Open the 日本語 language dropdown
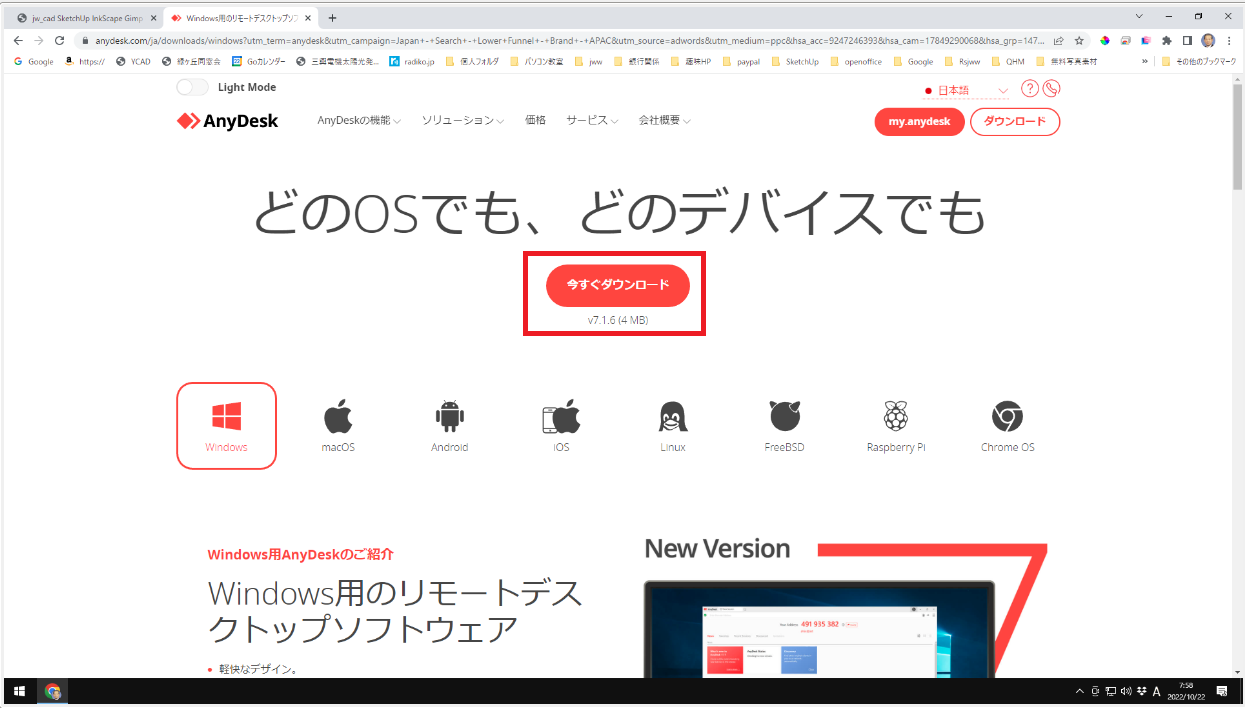1245x708 pixels. pyautogui.click(x=967, y=91)
